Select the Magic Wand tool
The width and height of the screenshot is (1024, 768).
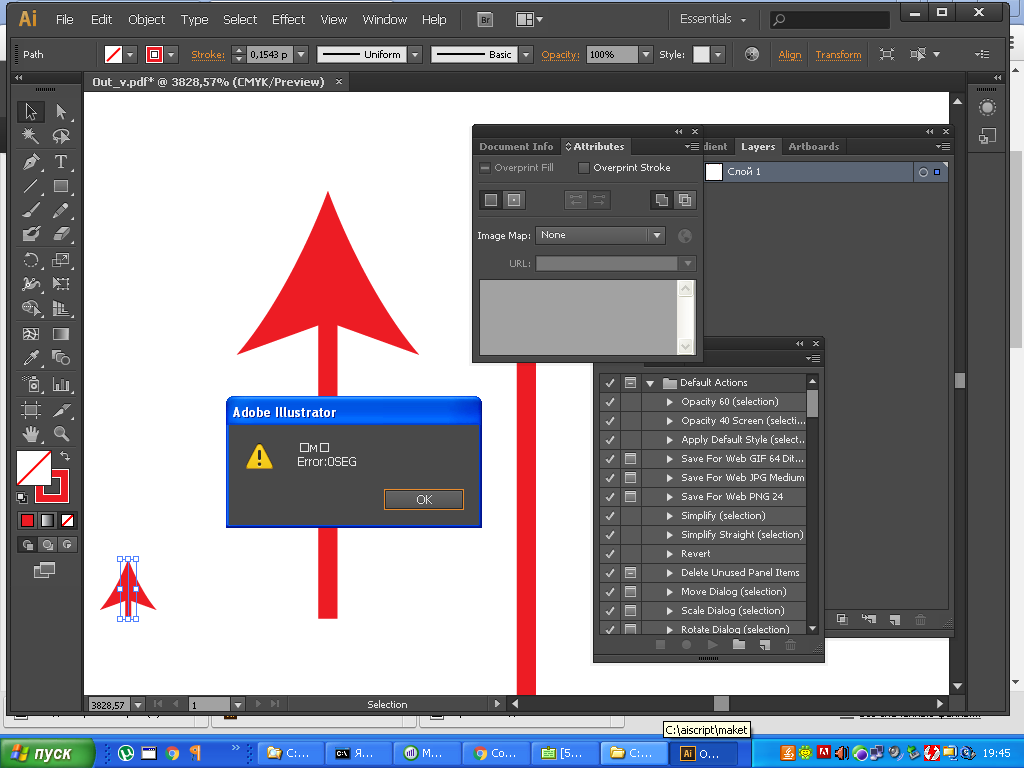click(x=31, y=136)
